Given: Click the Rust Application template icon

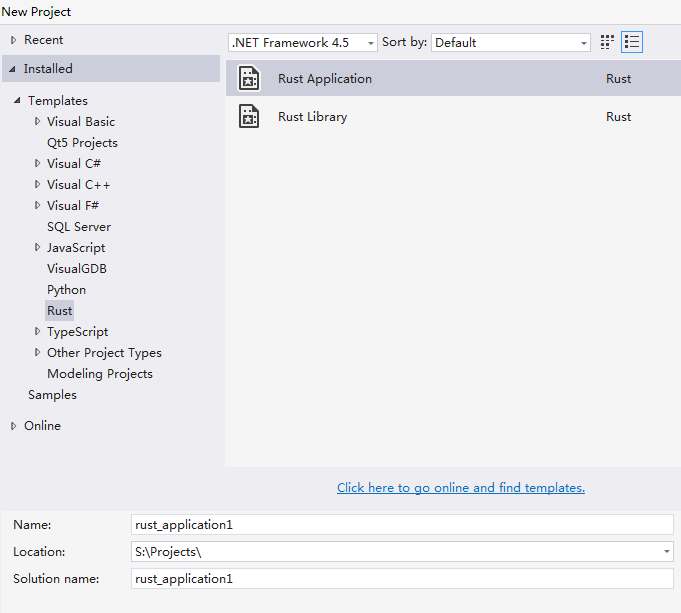Looking at the screenshot, I should (x=249, y=79).
